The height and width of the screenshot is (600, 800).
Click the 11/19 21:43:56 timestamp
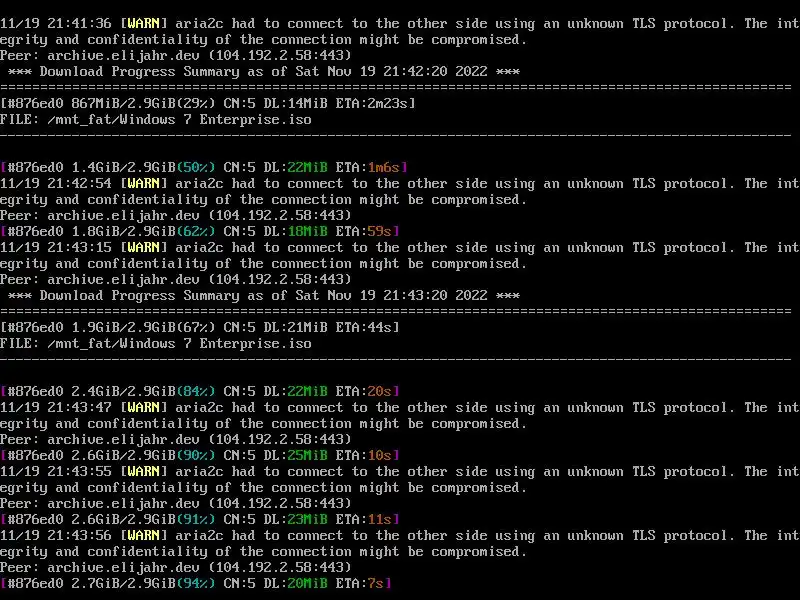point(56,535)
